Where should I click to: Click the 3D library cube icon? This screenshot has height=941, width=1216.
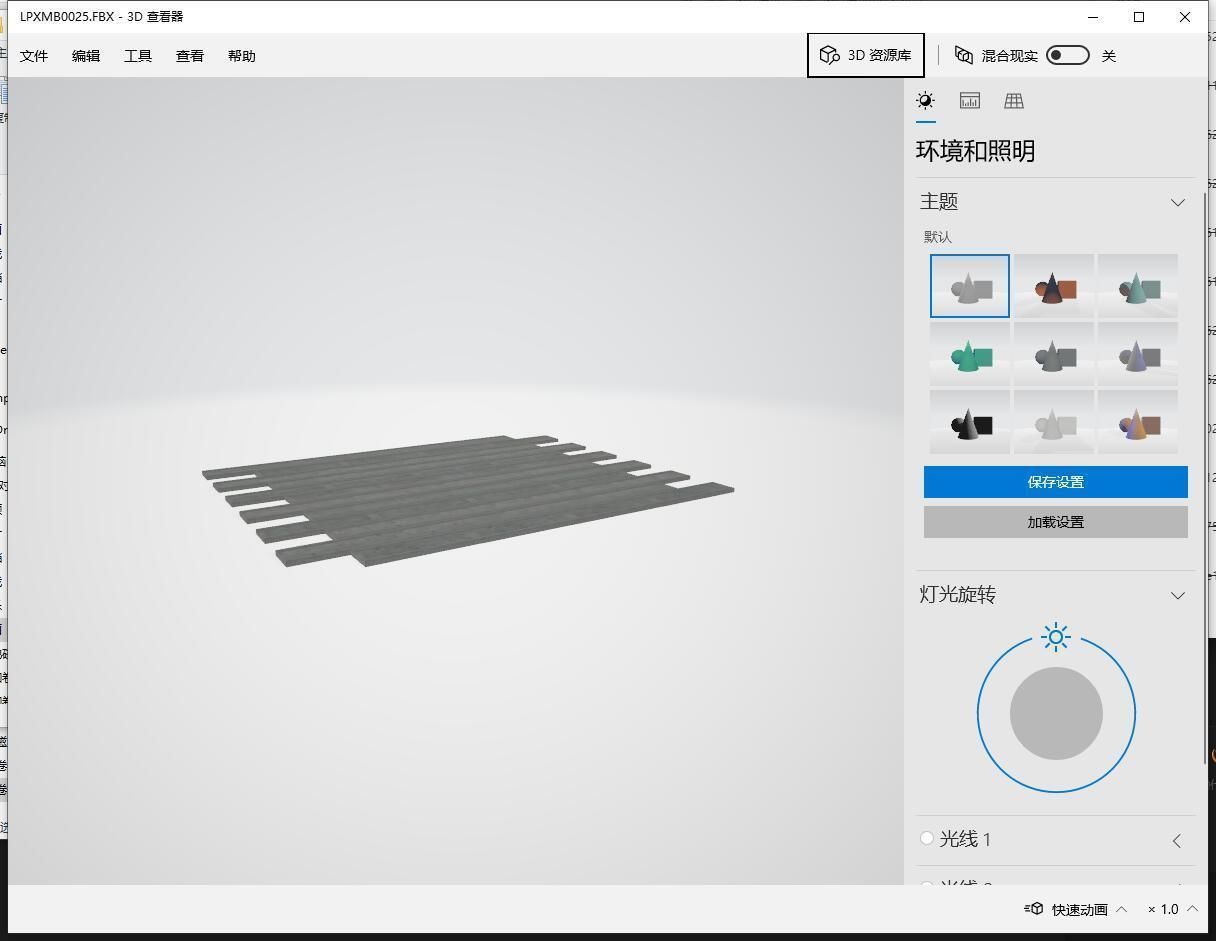tap(829, 56)
